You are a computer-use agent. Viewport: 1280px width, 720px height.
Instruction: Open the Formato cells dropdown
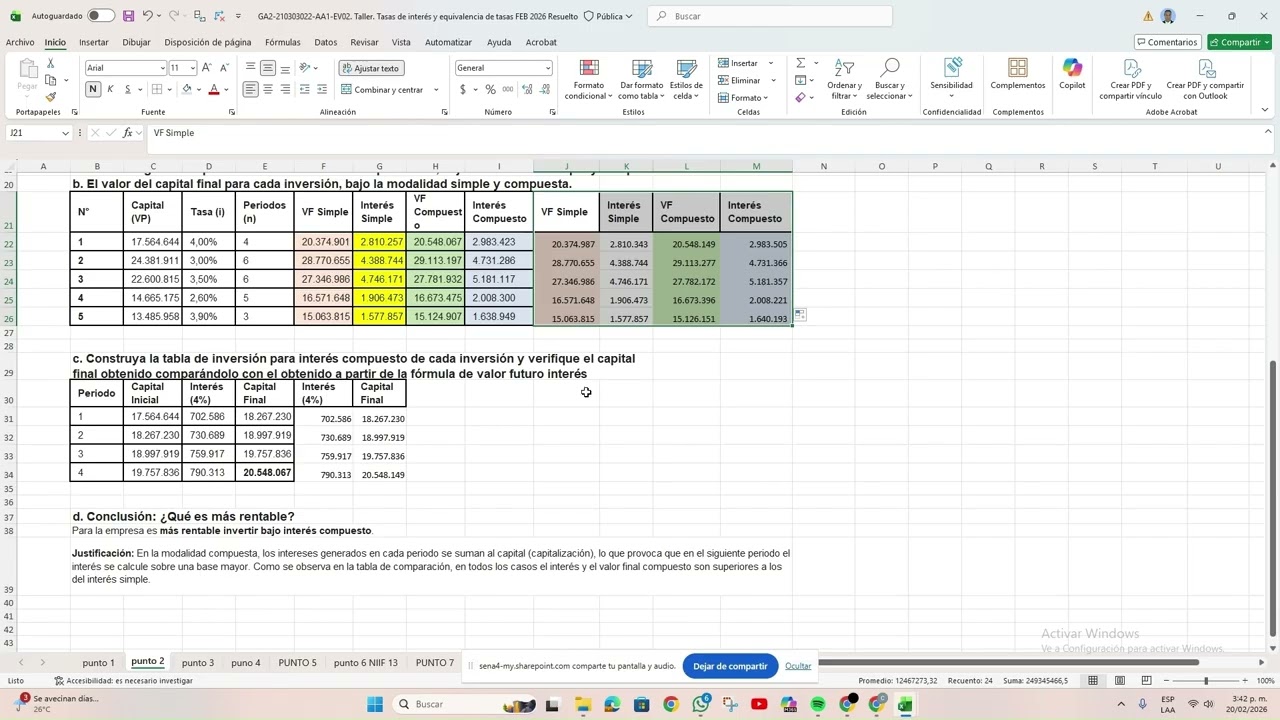(x=742, y=97)
